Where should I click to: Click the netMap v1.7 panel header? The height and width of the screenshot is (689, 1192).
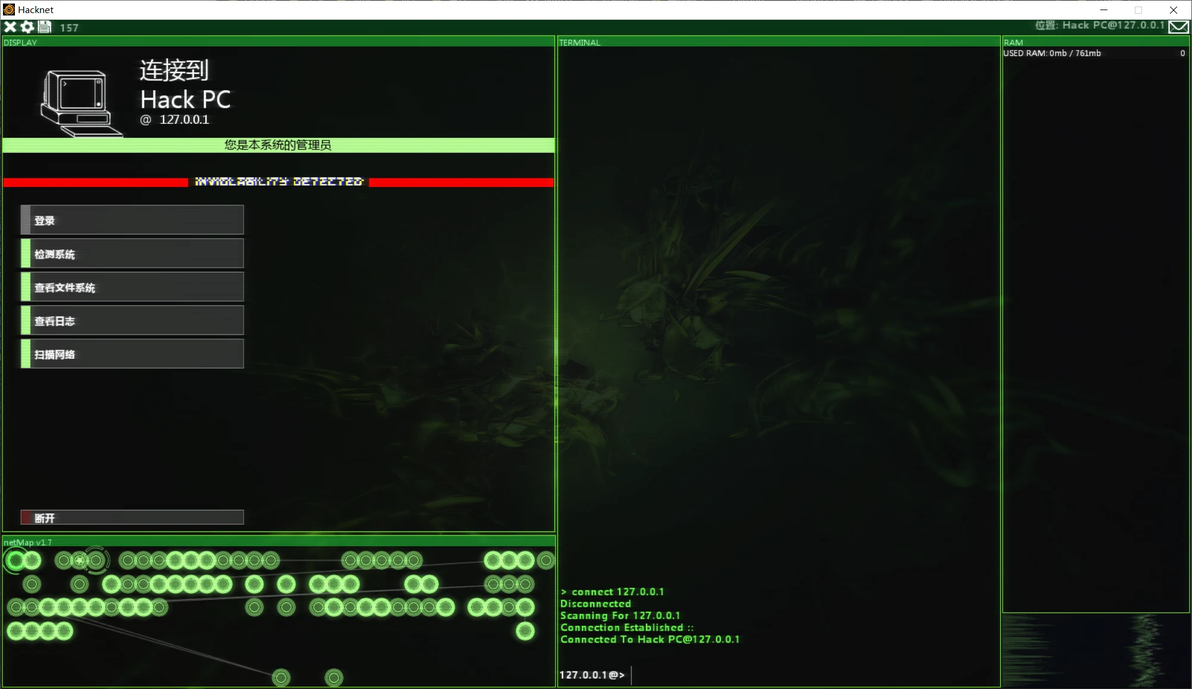click(278, 542)
